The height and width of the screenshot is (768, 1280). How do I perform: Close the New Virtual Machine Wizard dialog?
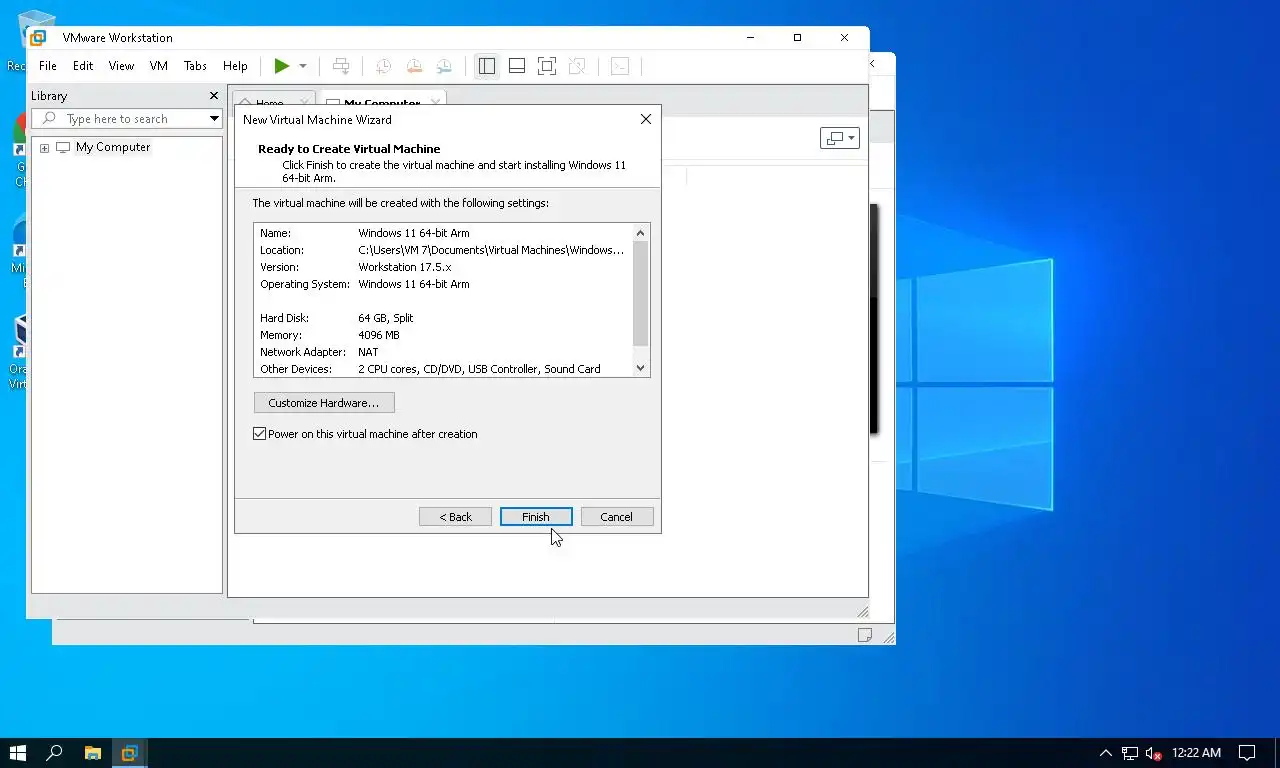646,119
